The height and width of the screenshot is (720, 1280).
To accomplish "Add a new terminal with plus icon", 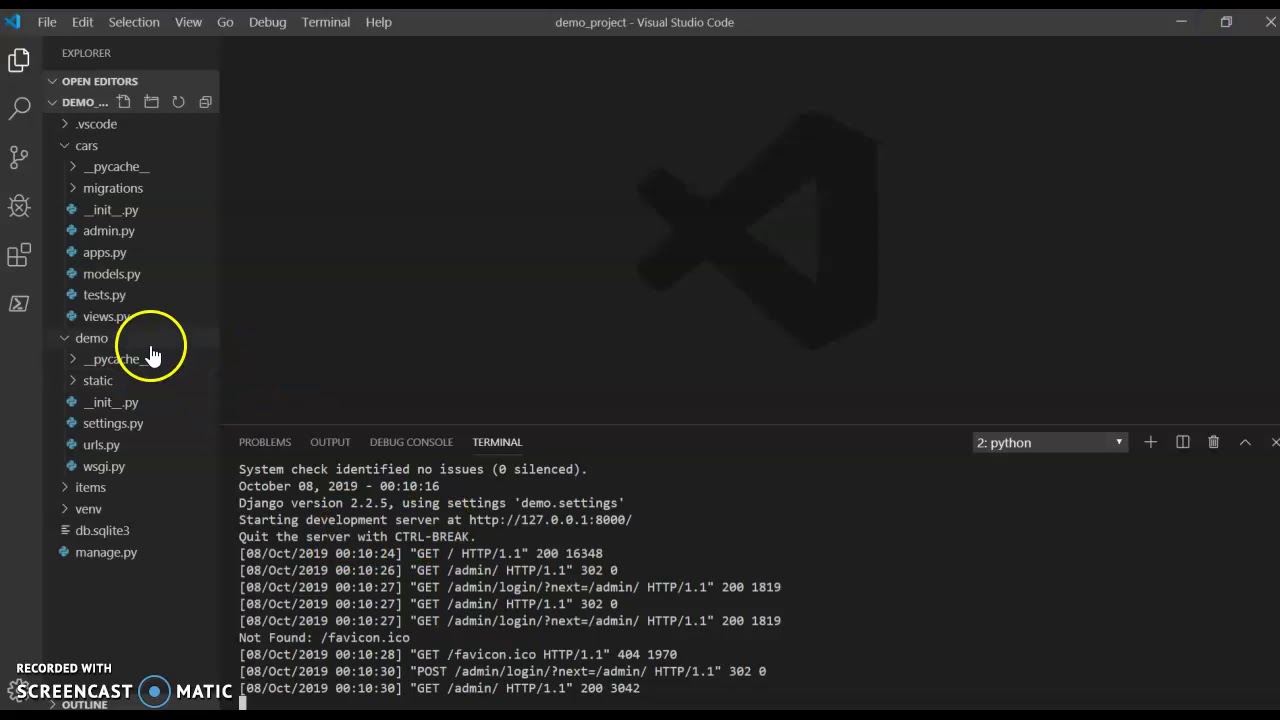I will pyautogui.click(x=1150, y=442).
